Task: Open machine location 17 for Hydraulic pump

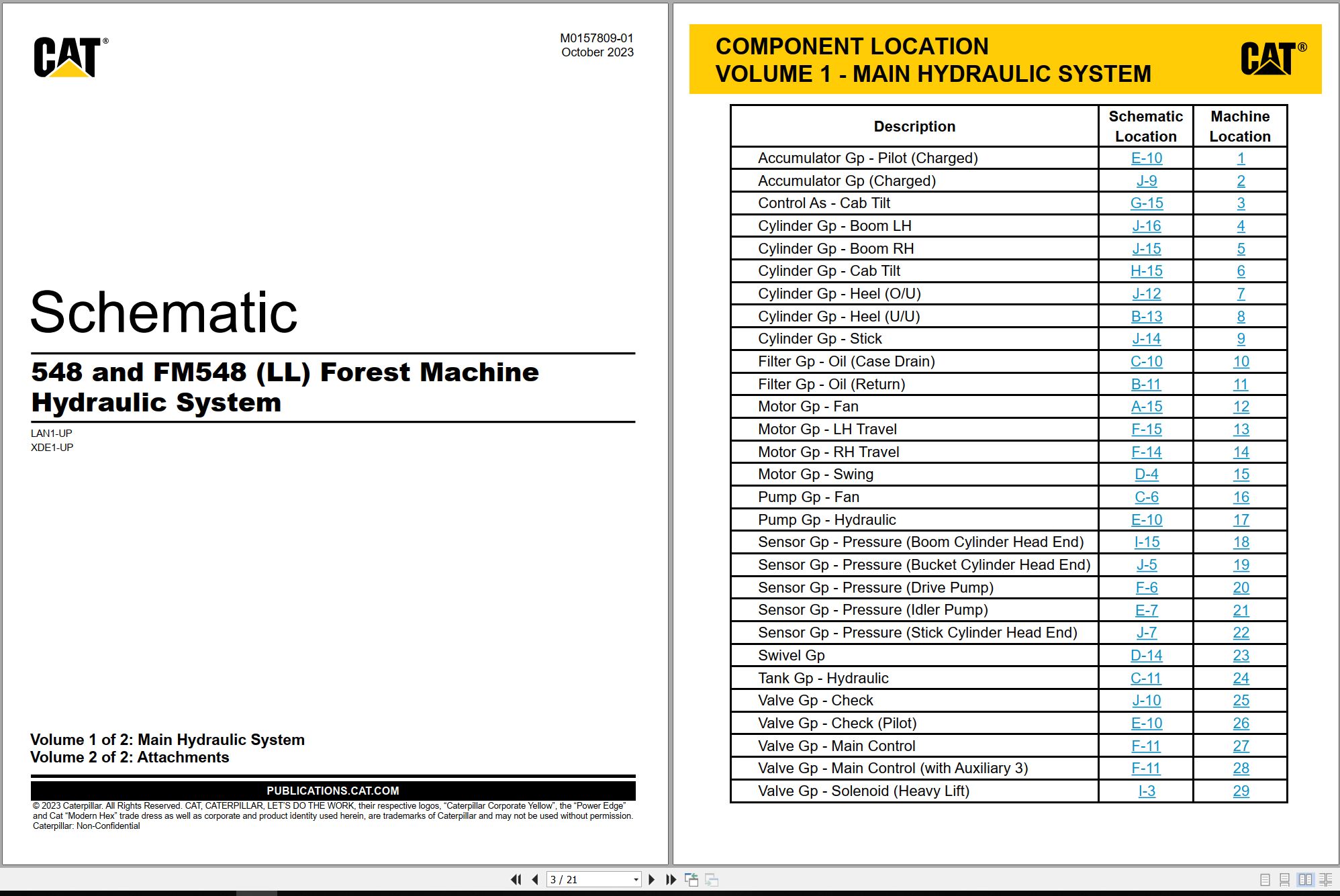Action: click(1241, 520)
